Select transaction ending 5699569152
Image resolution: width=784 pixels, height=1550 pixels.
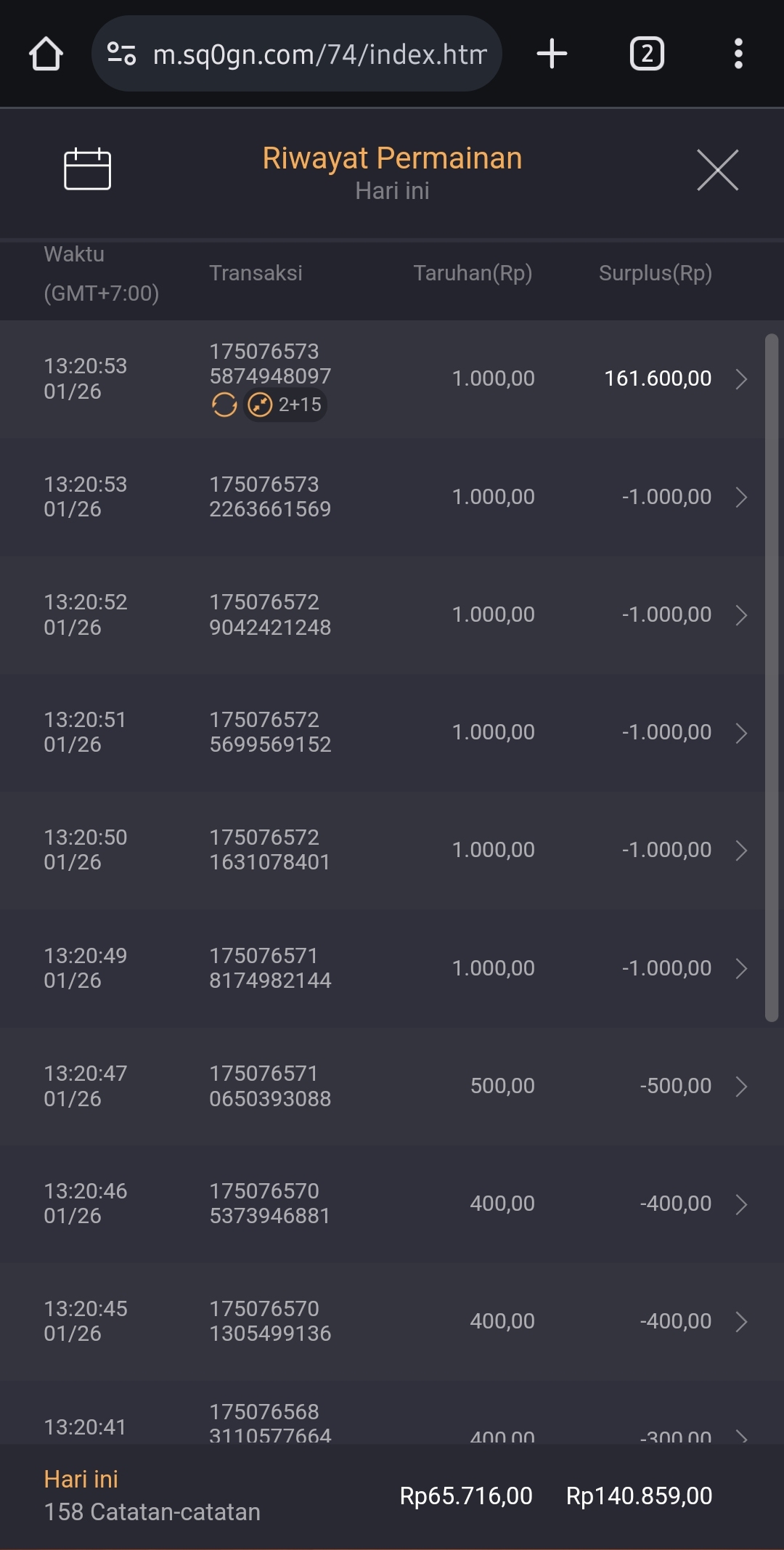coord(270,732)
